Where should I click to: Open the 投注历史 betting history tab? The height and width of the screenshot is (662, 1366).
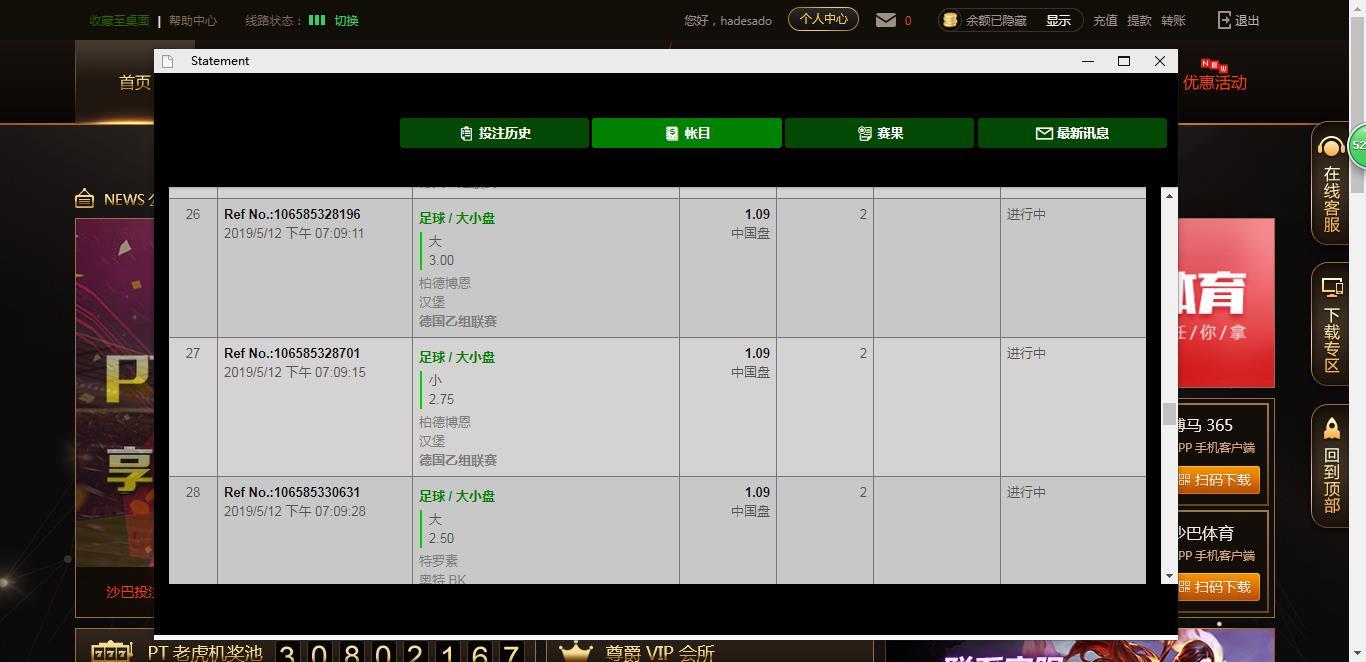coord(494,133)
